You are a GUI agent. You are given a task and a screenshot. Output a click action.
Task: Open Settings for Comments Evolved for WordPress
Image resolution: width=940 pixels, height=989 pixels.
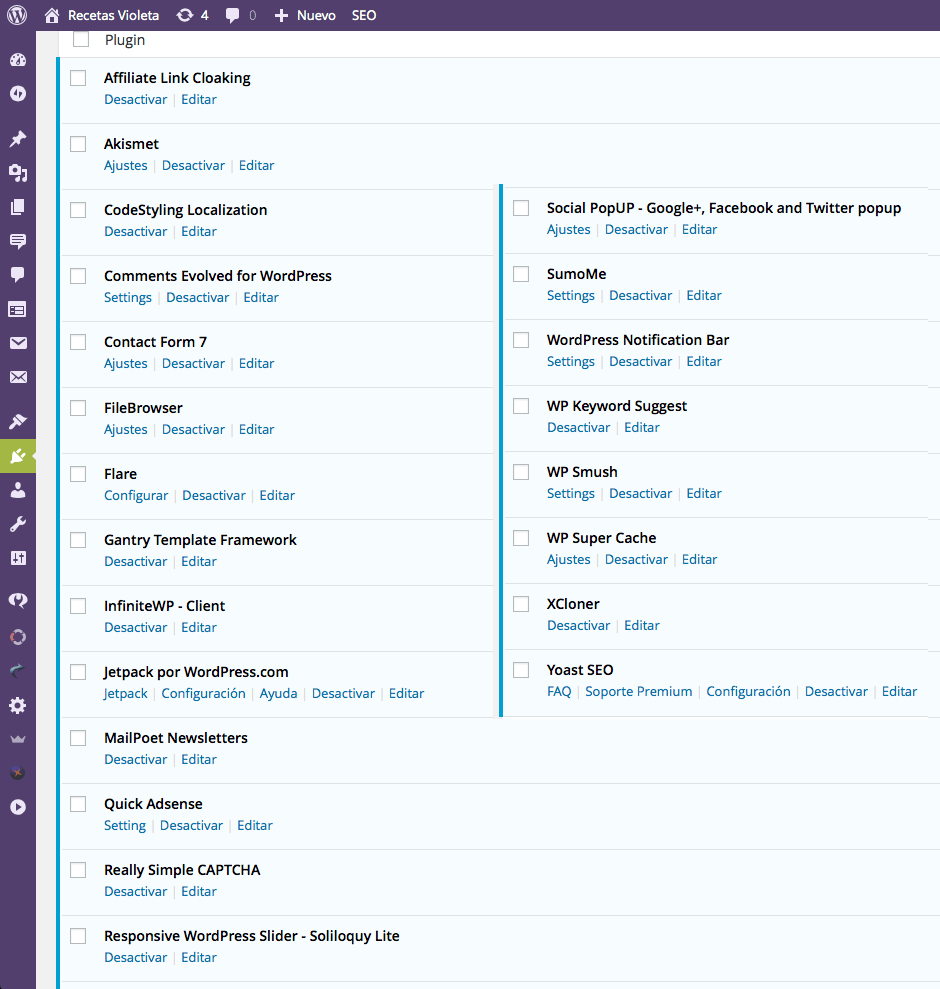[128, 298]
